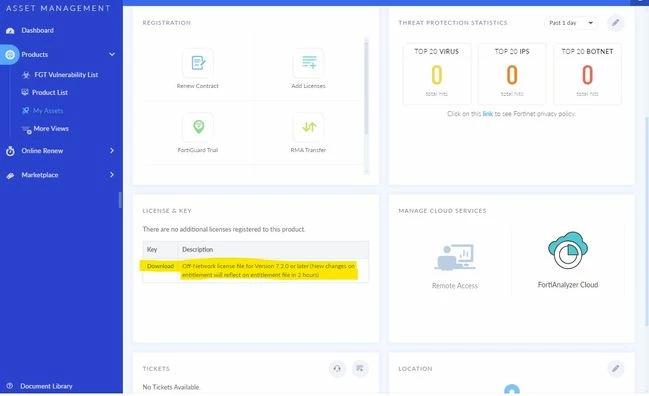Edit Threat Protection Statistics with pencil icon
The image size is (649, 396).
(x=615, y=23)
